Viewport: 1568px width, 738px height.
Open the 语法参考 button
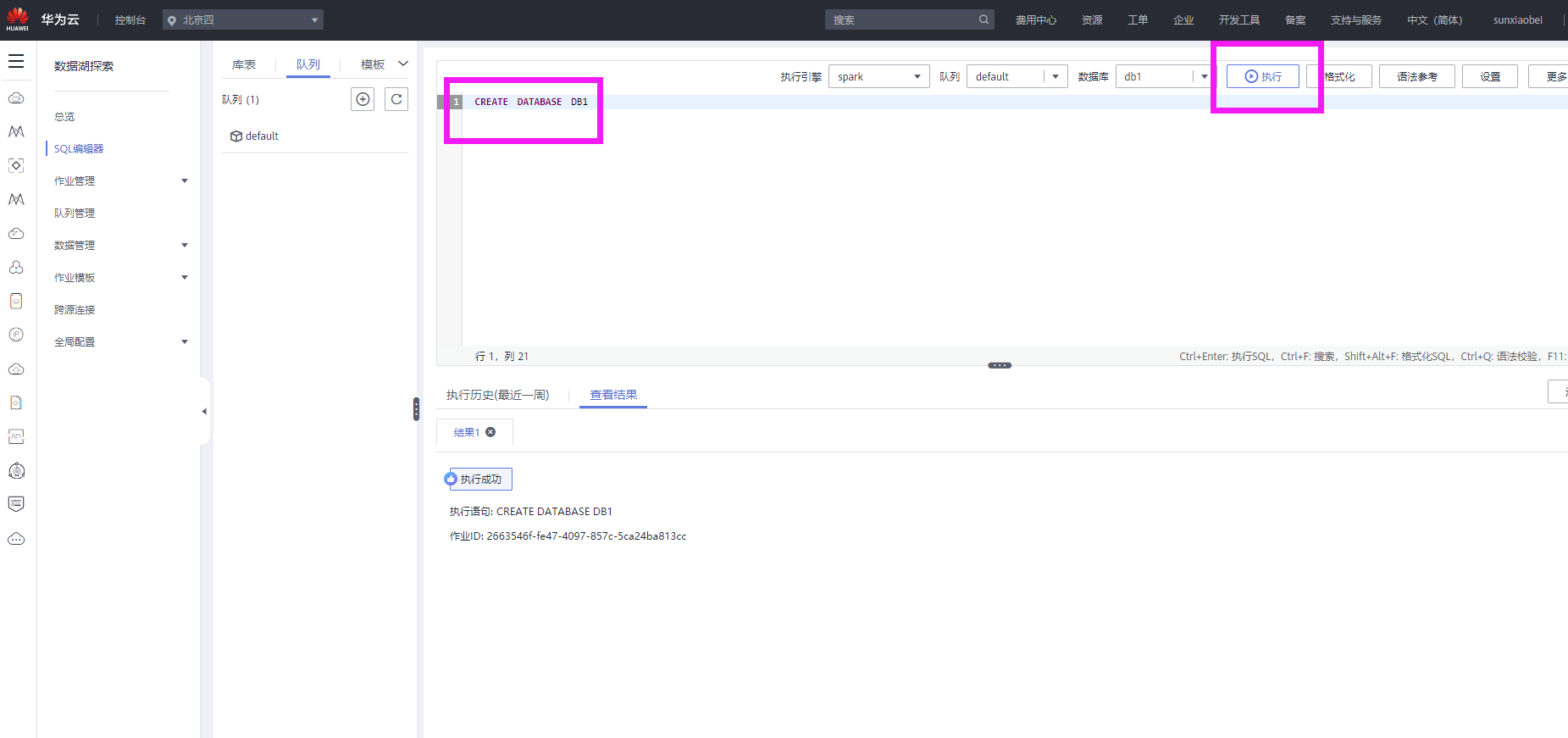coord(1417,76)
